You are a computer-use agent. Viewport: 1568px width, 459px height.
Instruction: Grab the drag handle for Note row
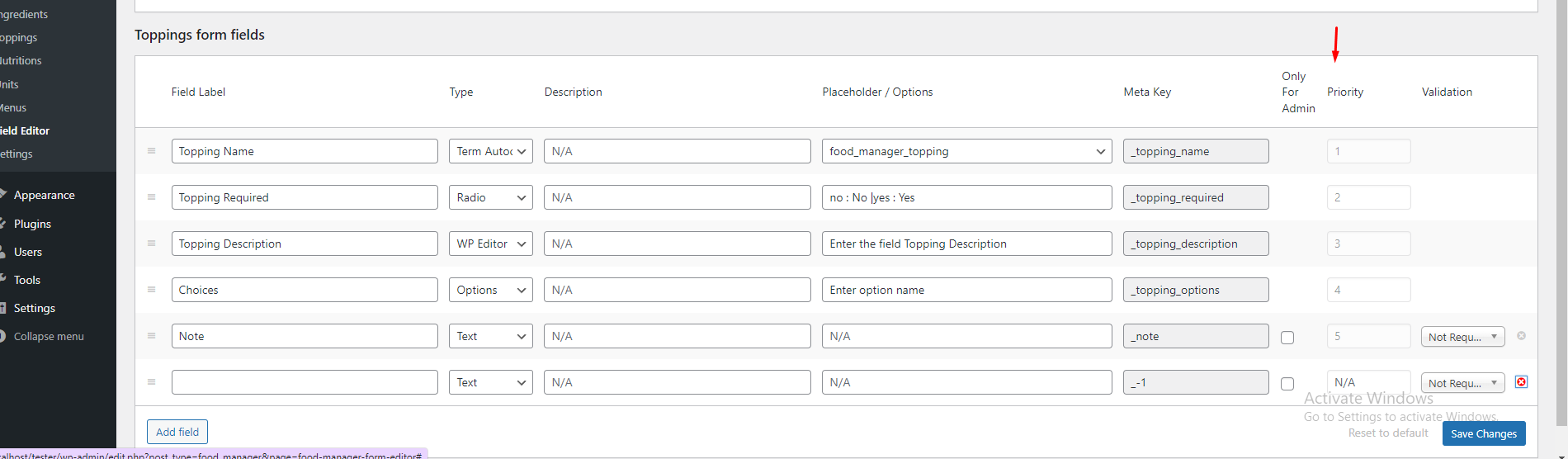151,336
